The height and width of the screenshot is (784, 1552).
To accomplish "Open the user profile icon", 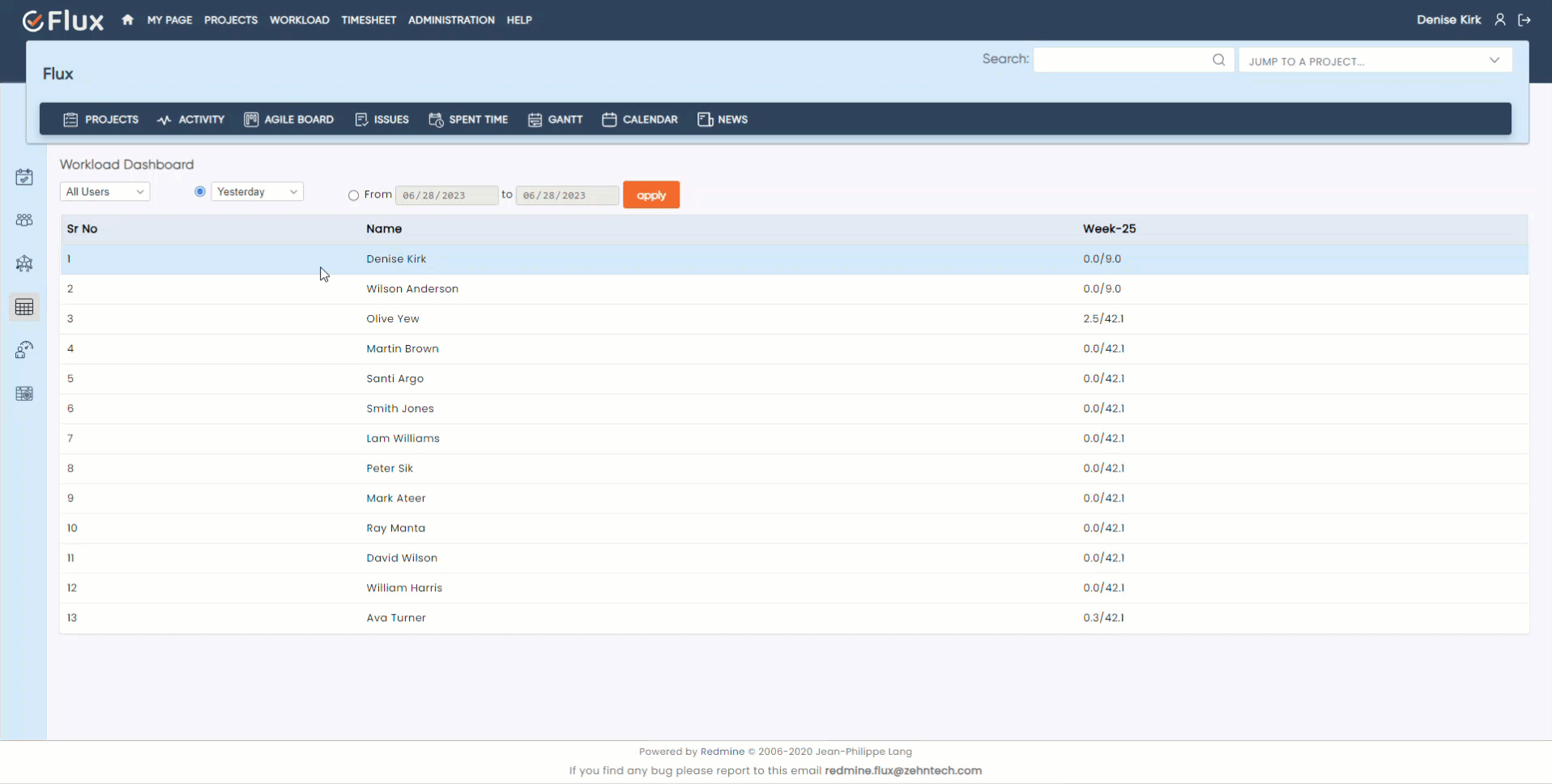I will point(1500,20).
